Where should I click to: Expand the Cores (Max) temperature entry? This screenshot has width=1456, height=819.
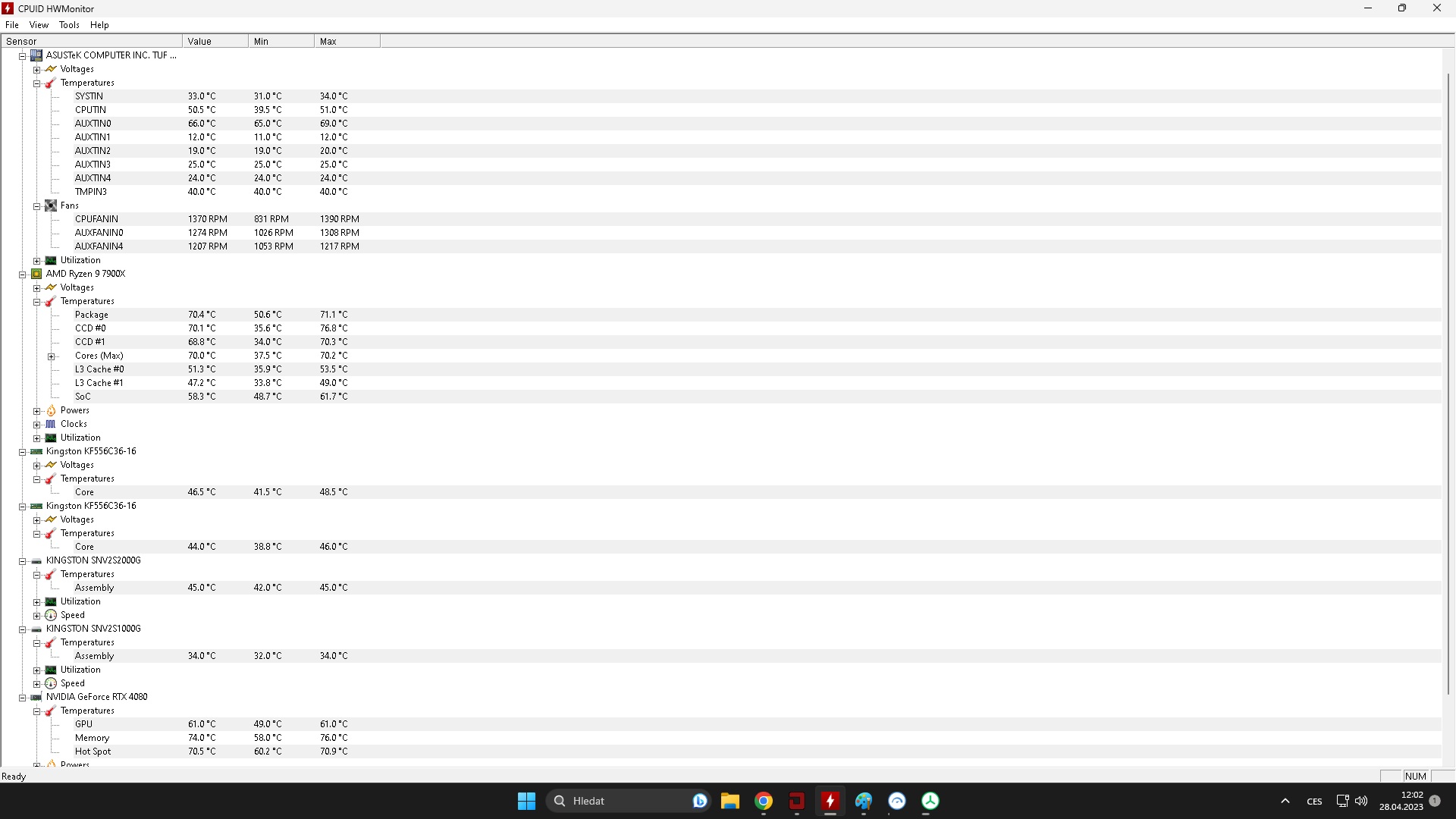tap(52, 356)
